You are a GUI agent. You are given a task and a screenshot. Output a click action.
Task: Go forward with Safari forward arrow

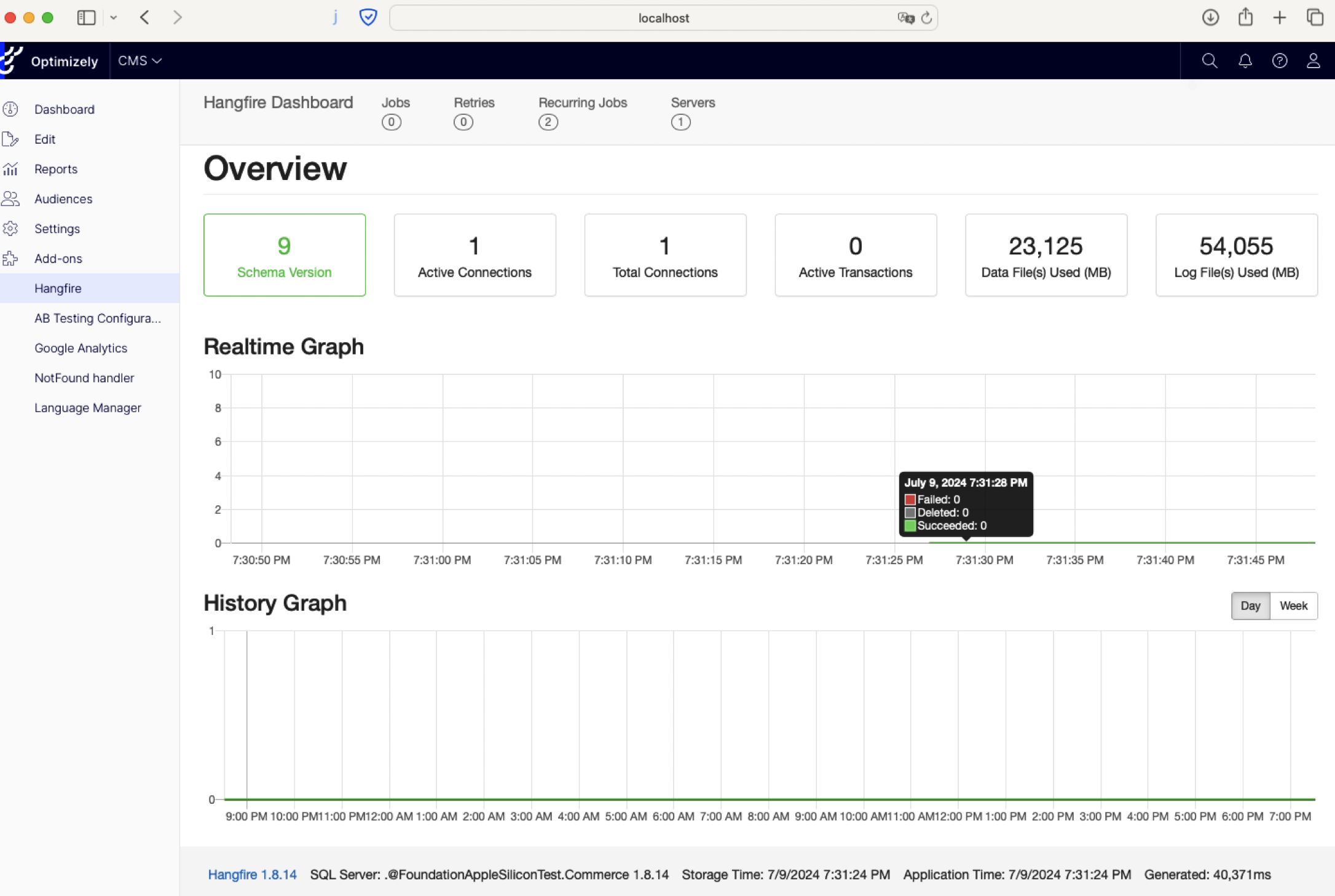coord(178,17)
